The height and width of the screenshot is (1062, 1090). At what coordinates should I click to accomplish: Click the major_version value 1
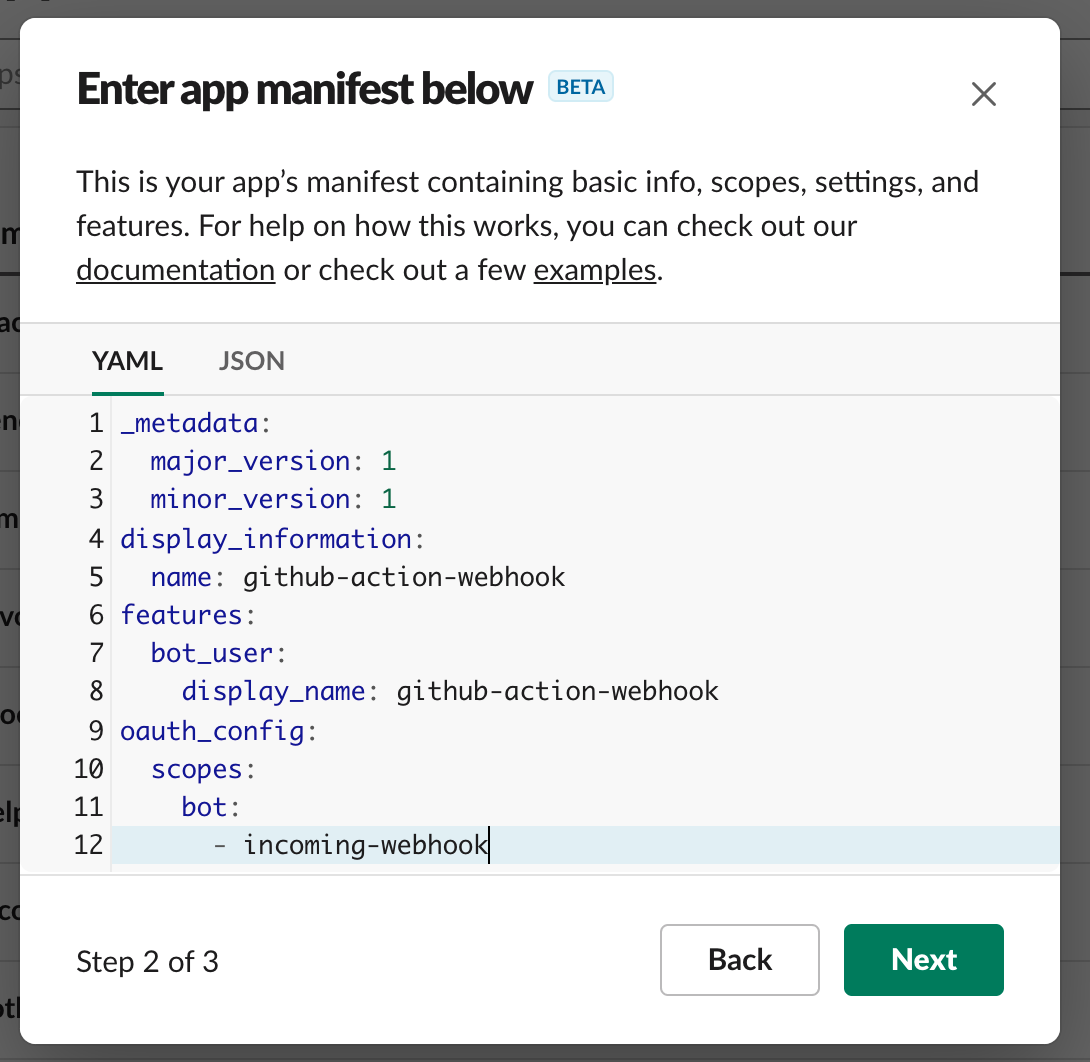[x=388, y=461]
